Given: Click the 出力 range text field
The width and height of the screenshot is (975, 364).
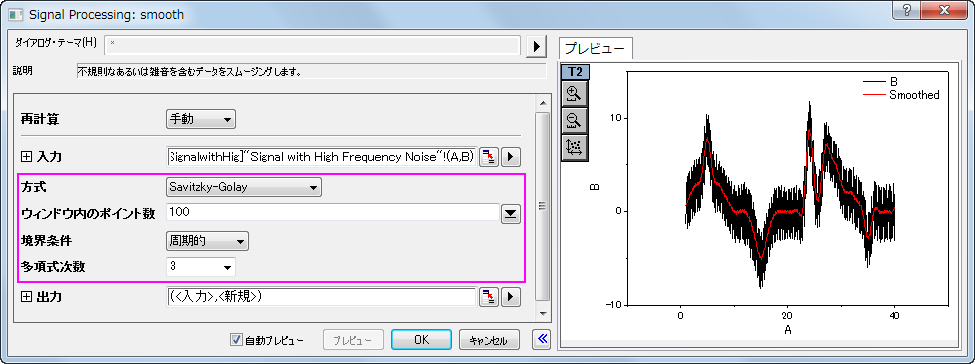Looking at the screenshot, I should tap(321, 297).
